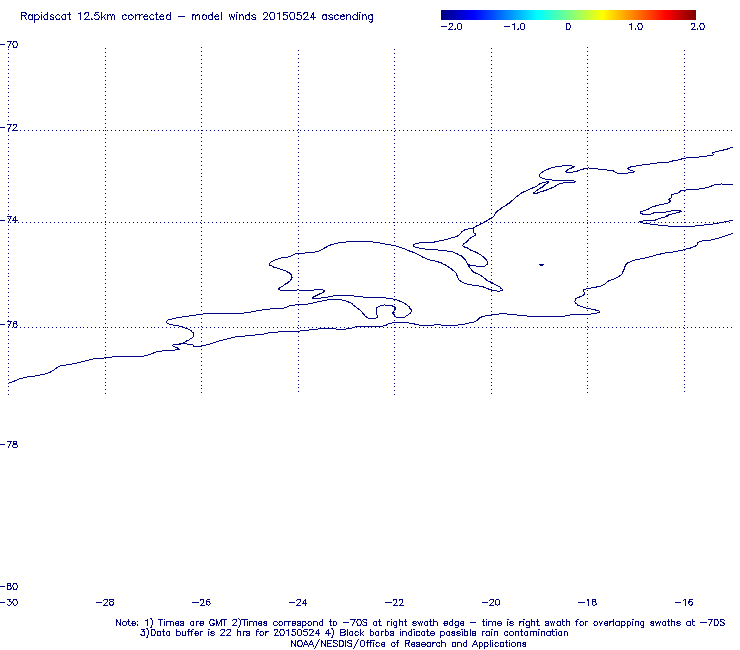Select the -16 longitude axis label

684,603
